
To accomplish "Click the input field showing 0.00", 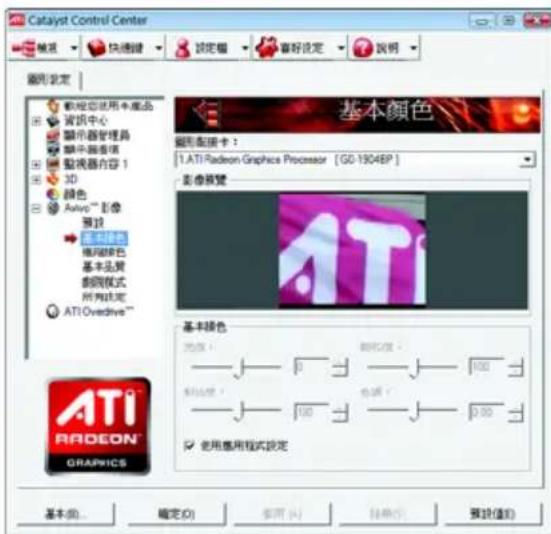I will point(488,411).
